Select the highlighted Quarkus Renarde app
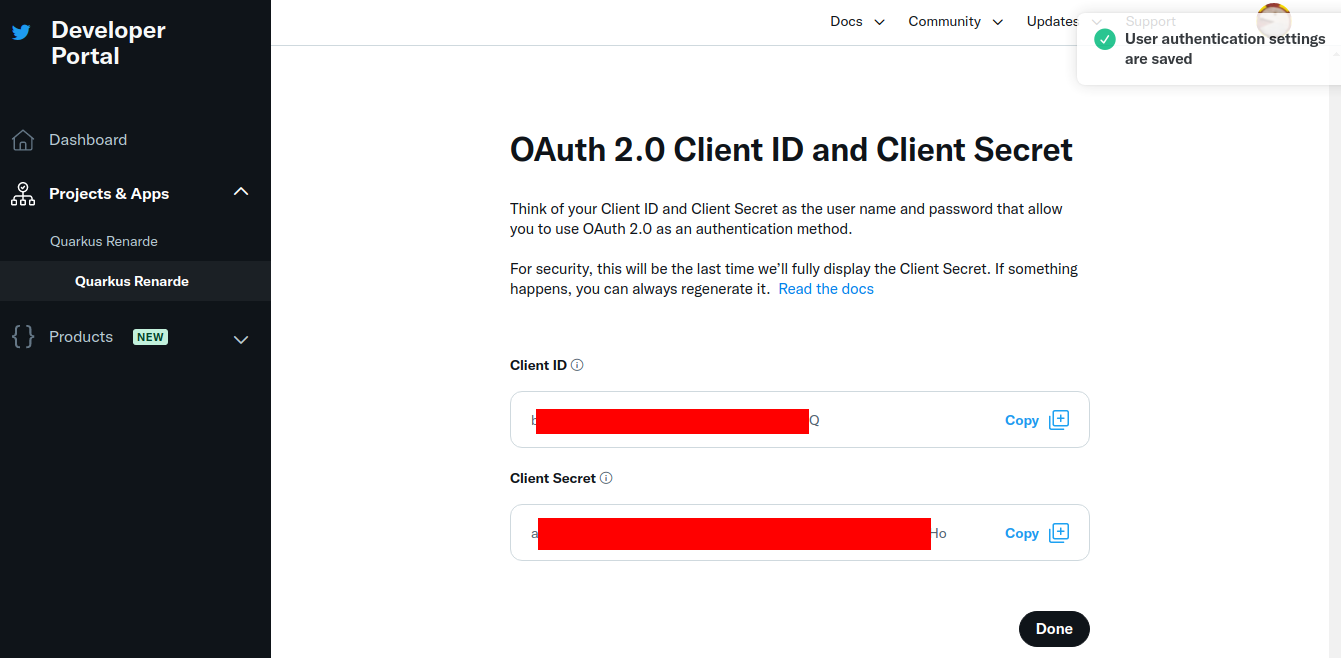 [x=132, y=281]
